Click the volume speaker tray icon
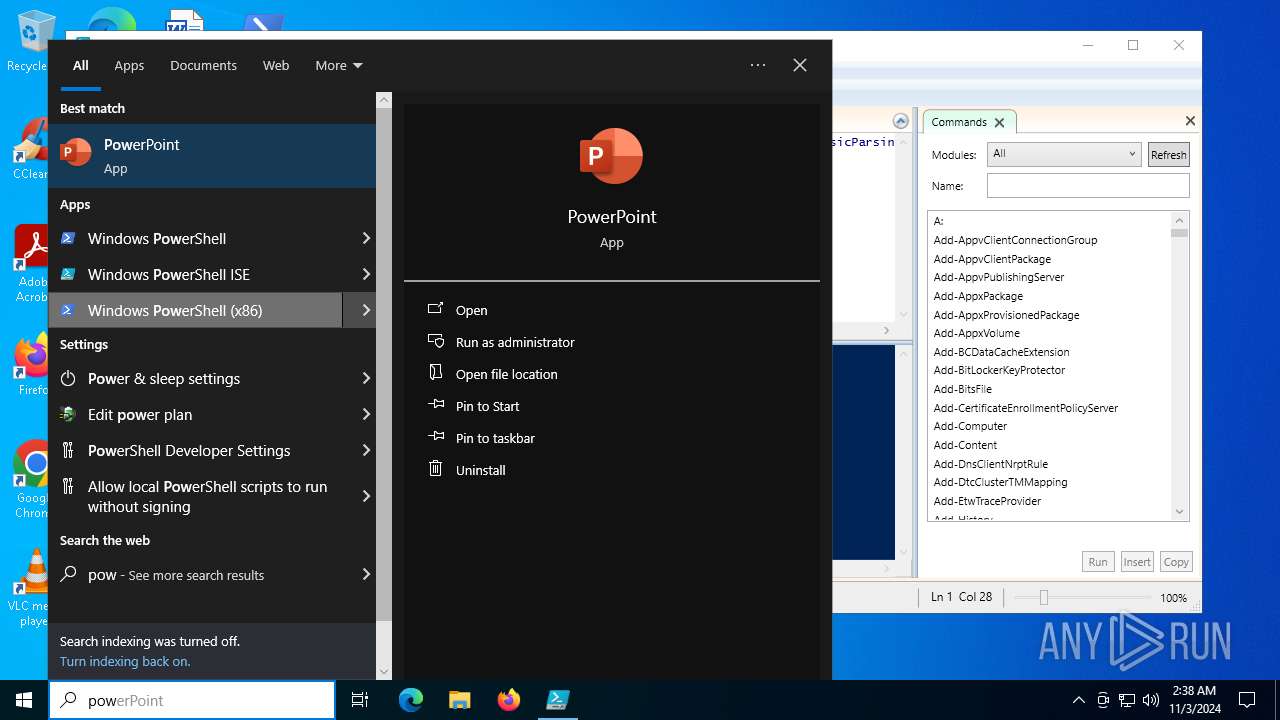The height and width of the screenshot is (720, 1280). click(1151, 700)
